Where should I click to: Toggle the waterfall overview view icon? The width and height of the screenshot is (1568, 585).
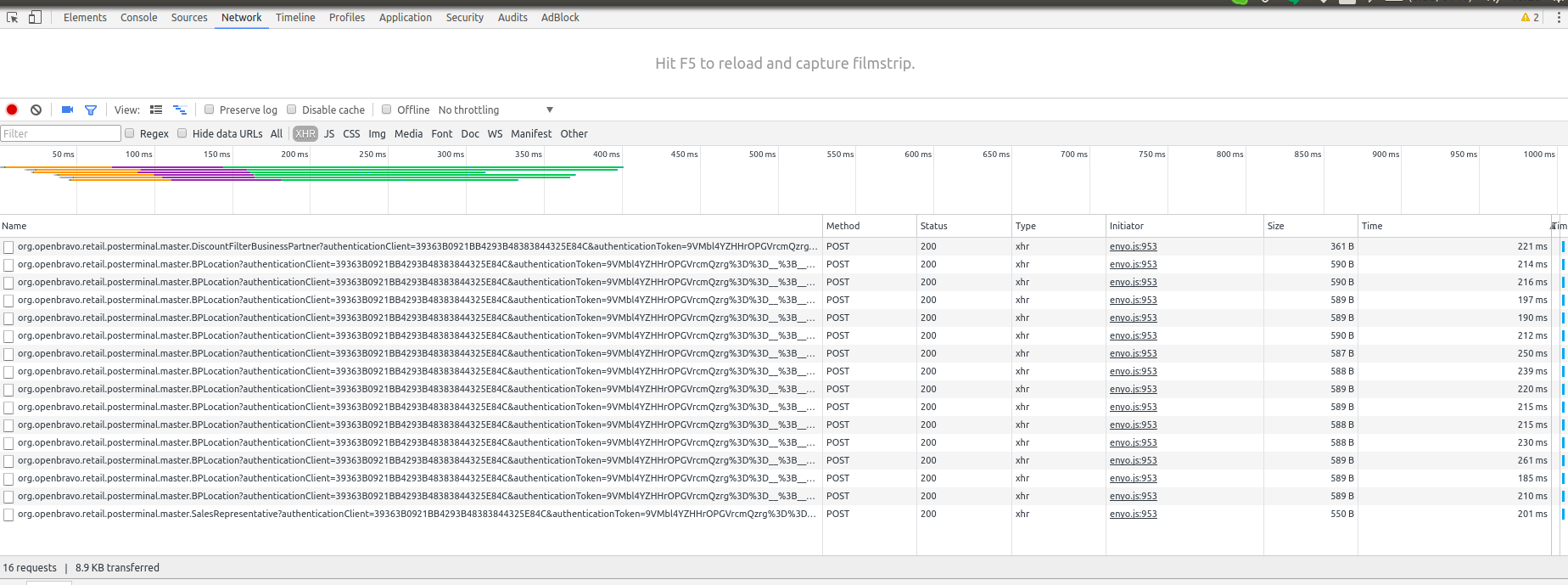click(x=180, y=110)
